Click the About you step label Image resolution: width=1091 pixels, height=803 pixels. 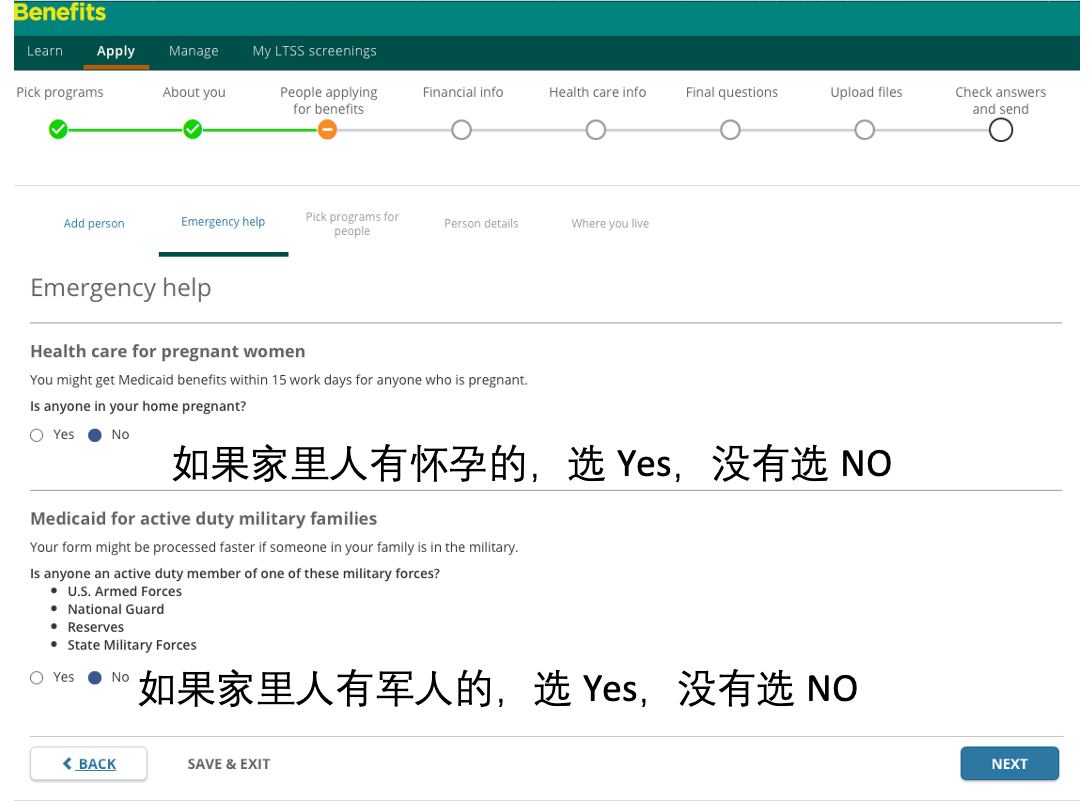(194, 92)
